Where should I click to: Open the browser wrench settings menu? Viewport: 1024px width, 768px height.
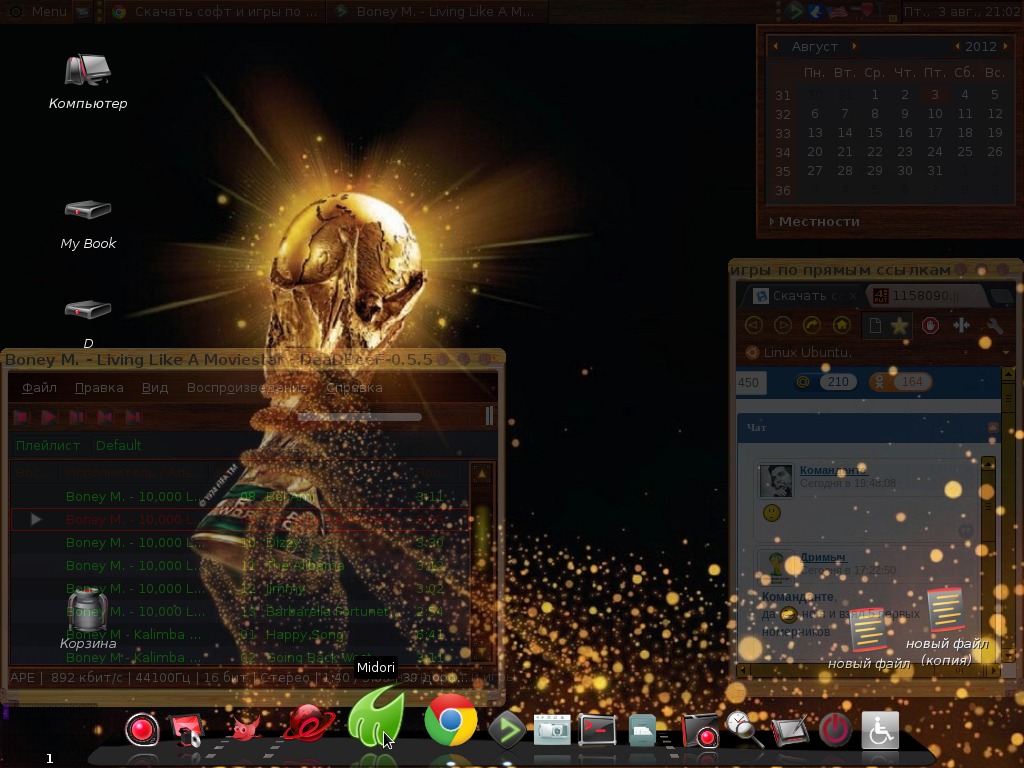click(995, 325)
